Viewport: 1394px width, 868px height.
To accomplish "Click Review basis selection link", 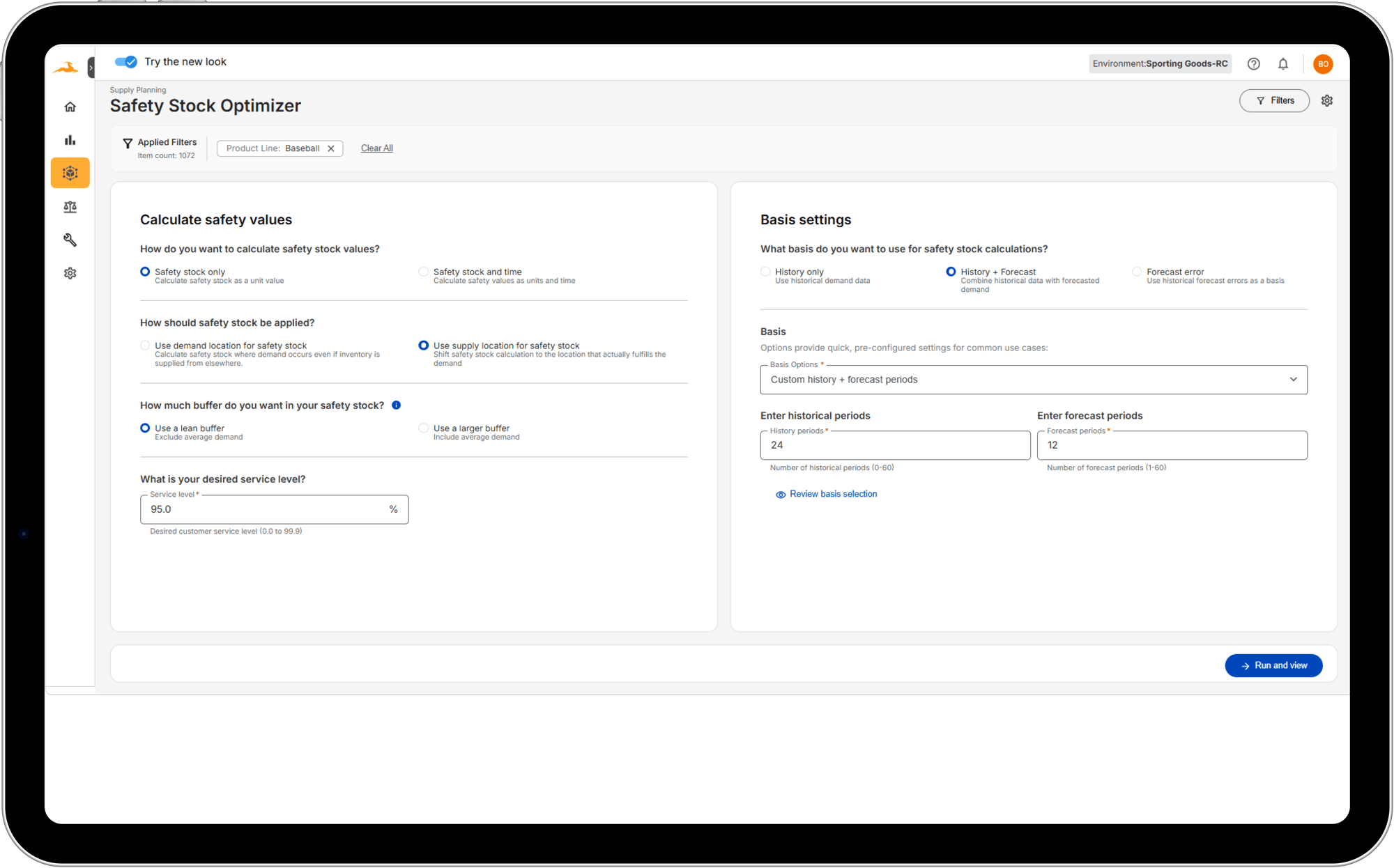I will (x=833, y=494).
